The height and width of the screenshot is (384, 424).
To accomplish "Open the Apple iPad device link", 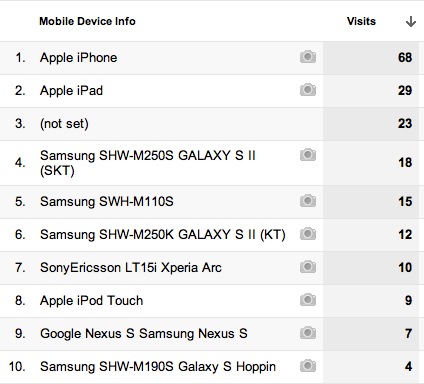I will (x=71, y=91).
